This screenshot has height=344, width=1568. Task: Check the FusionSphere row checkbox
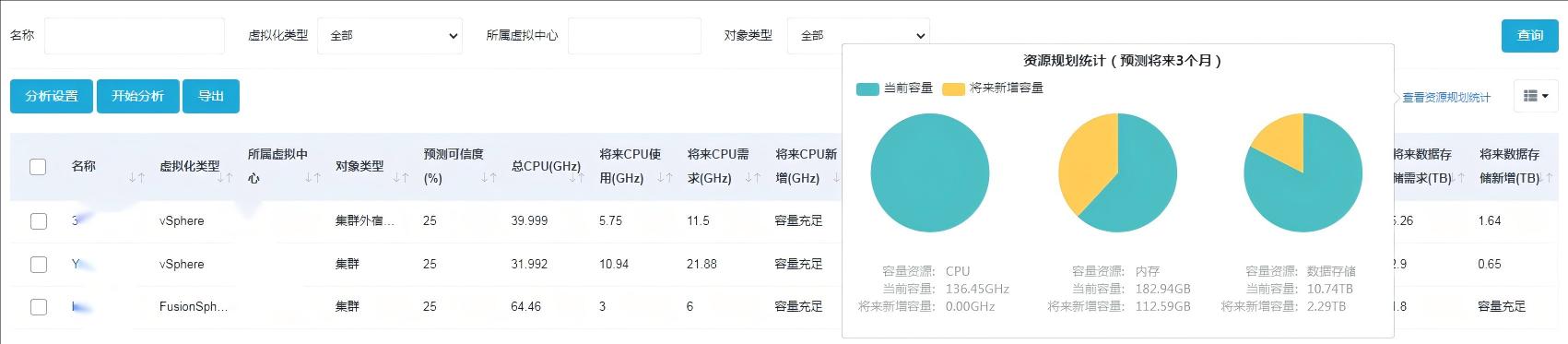pos(38,307)
